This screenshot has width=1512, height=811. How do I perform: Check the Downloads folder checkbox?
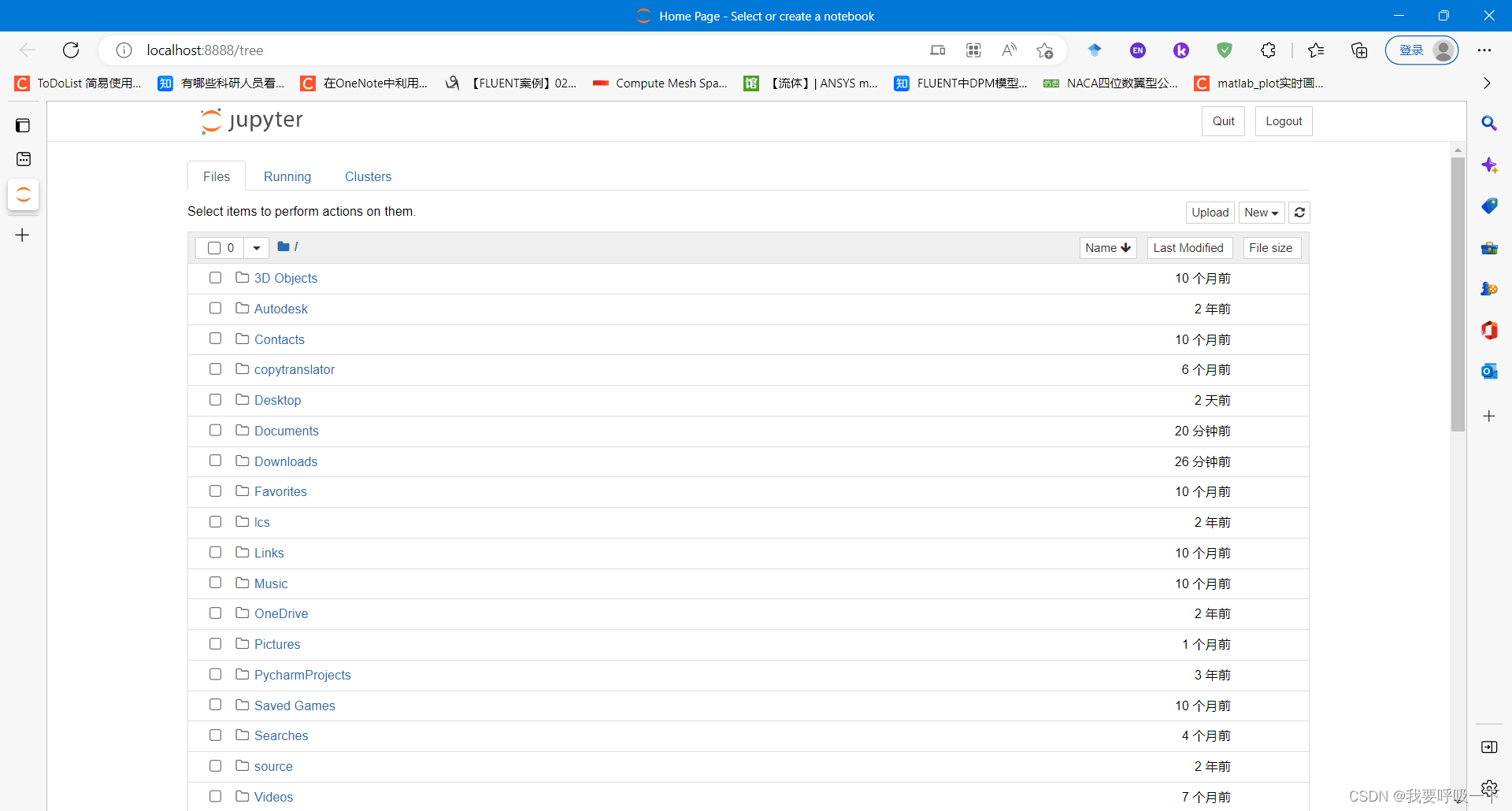215,461
